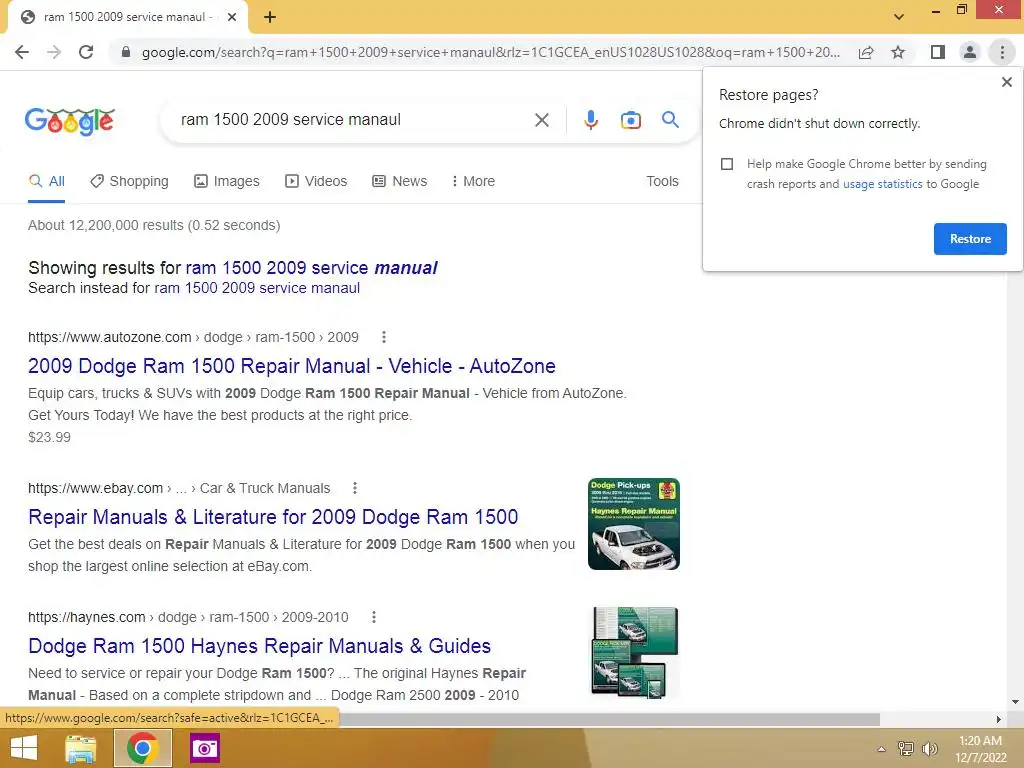Open the Chrome profile avatar
This screenshot has width=1024, height=768.
pos(970,52)
